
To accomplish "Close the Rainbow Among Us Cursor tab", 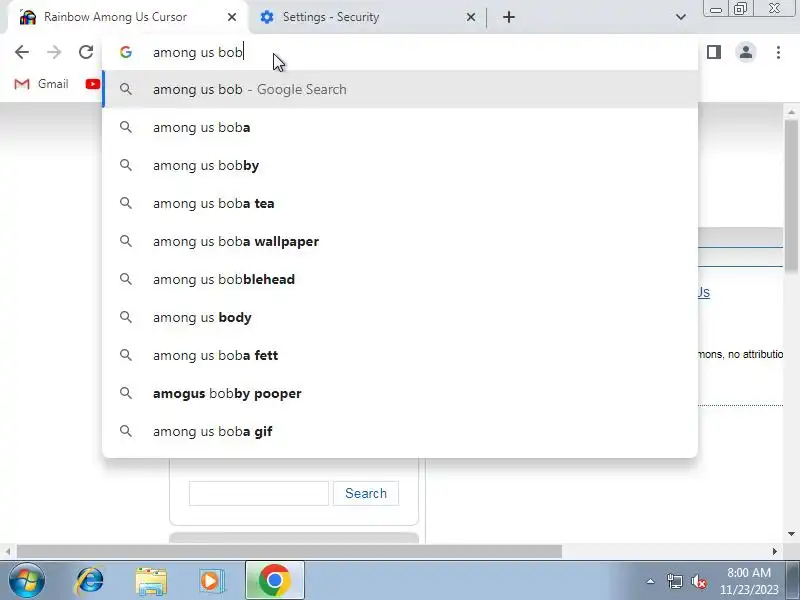I will click(232, 17).
